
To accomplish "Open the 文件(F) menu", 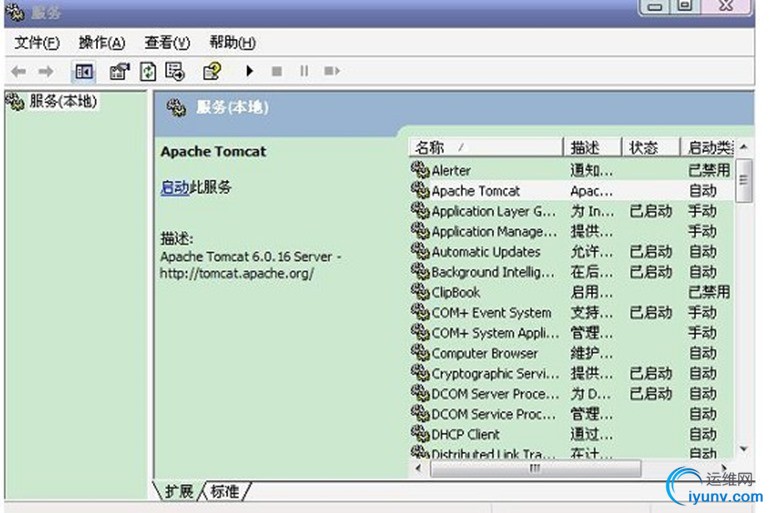I will click(37, 43).
